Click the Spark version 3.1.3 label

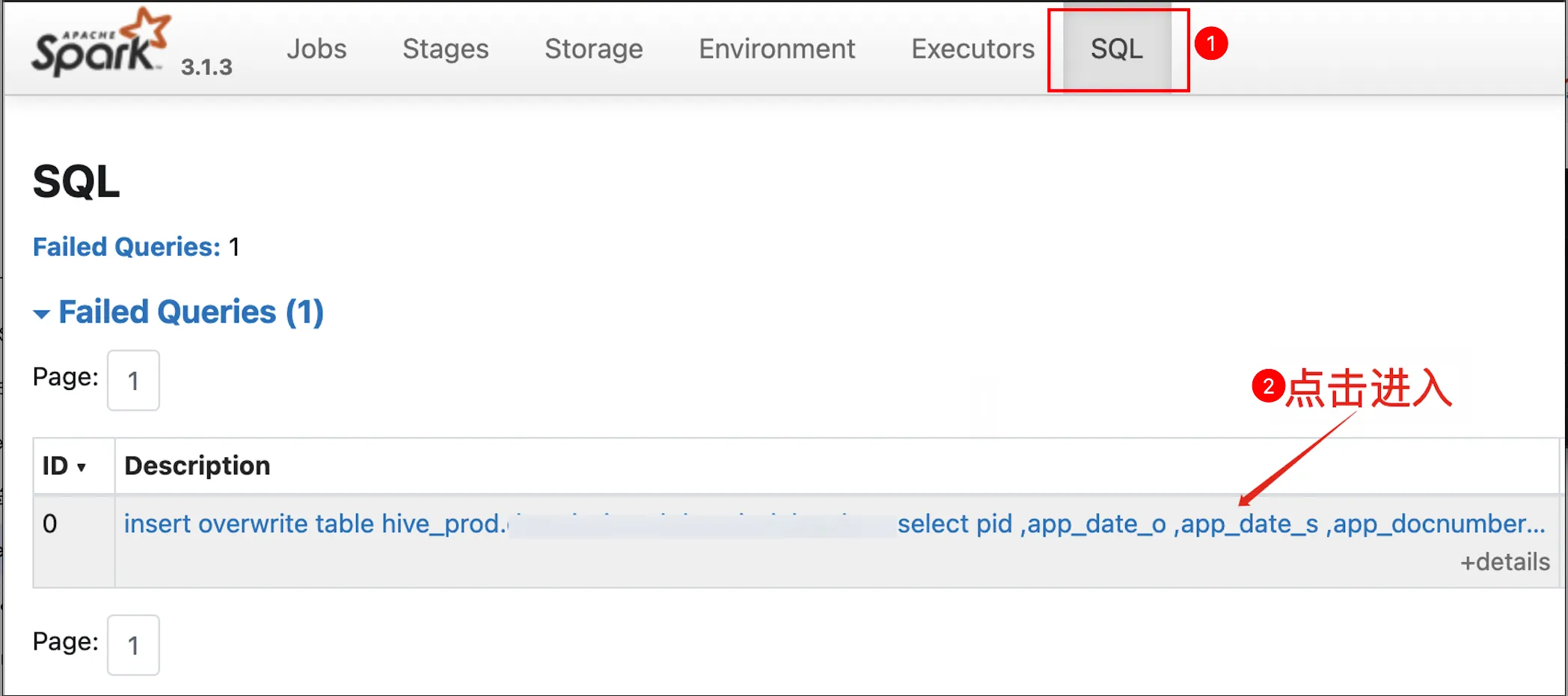tap(206, 67)
